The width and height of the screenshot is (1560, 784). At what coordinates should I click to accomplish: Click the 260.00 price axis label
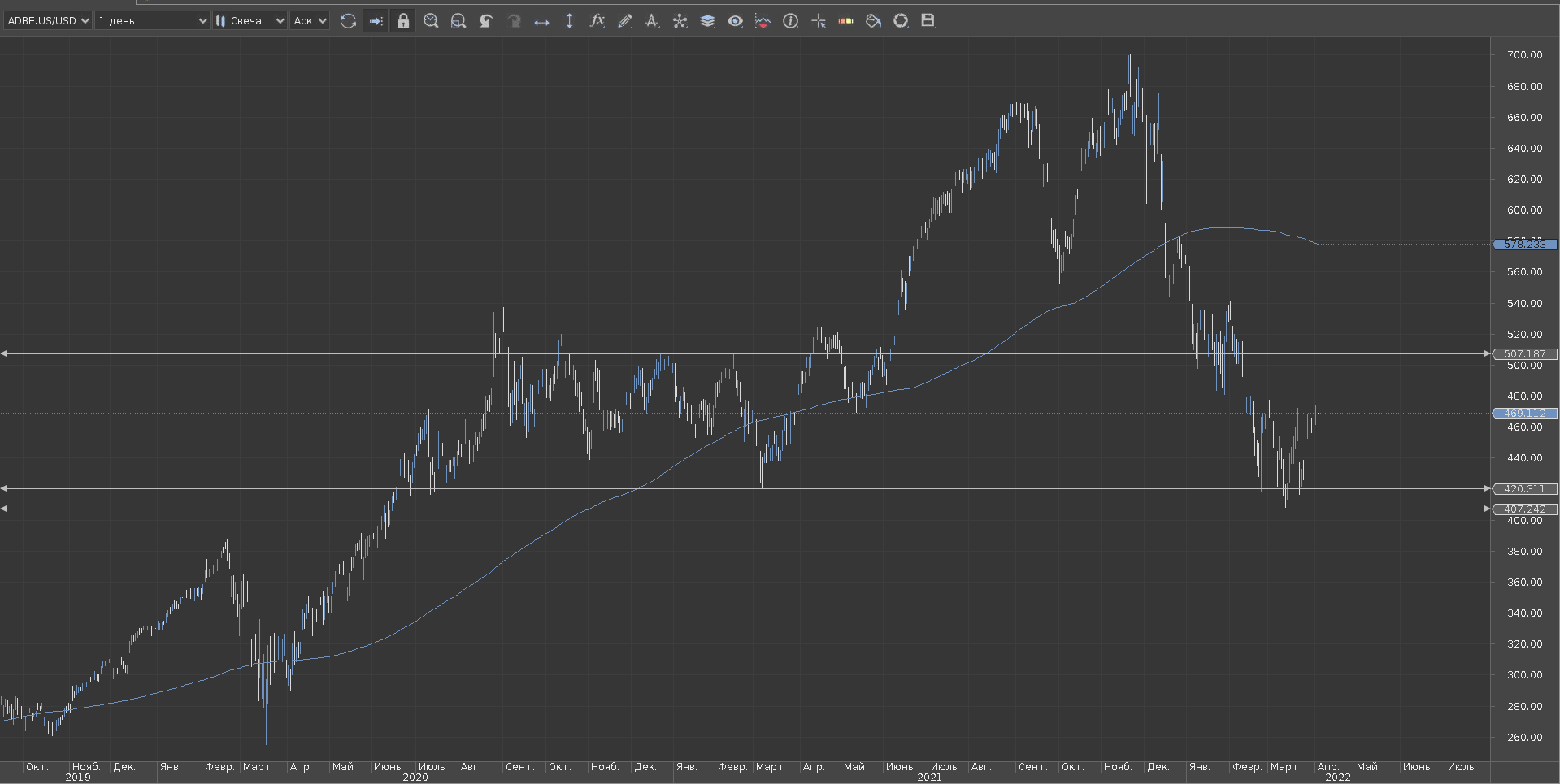tap(1524, 737)
